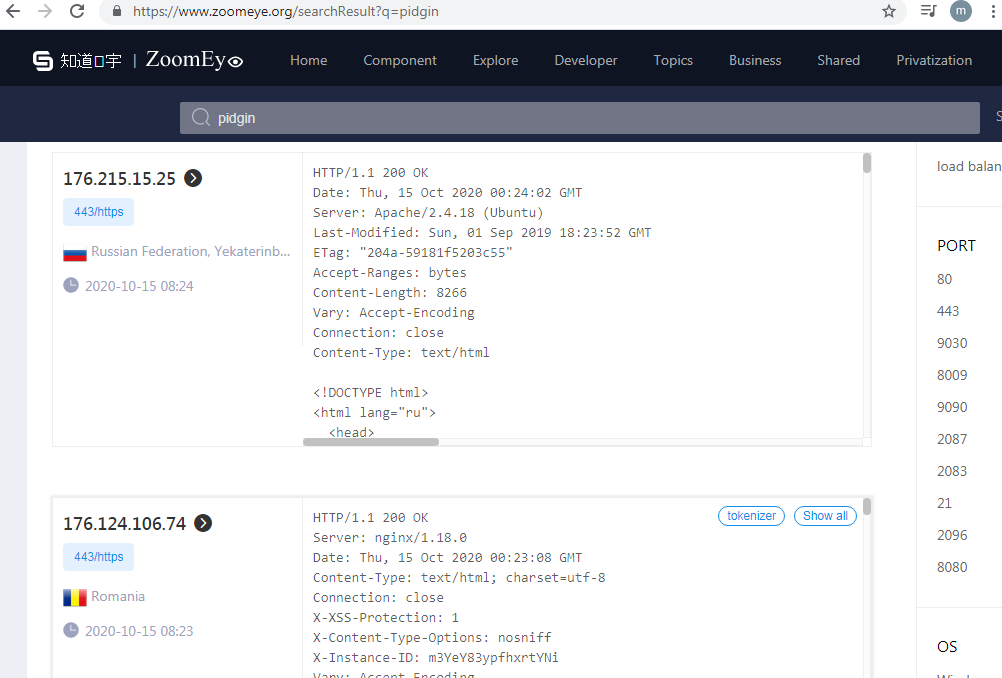The image size is (1002, 678).
Task: Open details arrow for 176.215.15.25
Action: (x=193, y=178)
